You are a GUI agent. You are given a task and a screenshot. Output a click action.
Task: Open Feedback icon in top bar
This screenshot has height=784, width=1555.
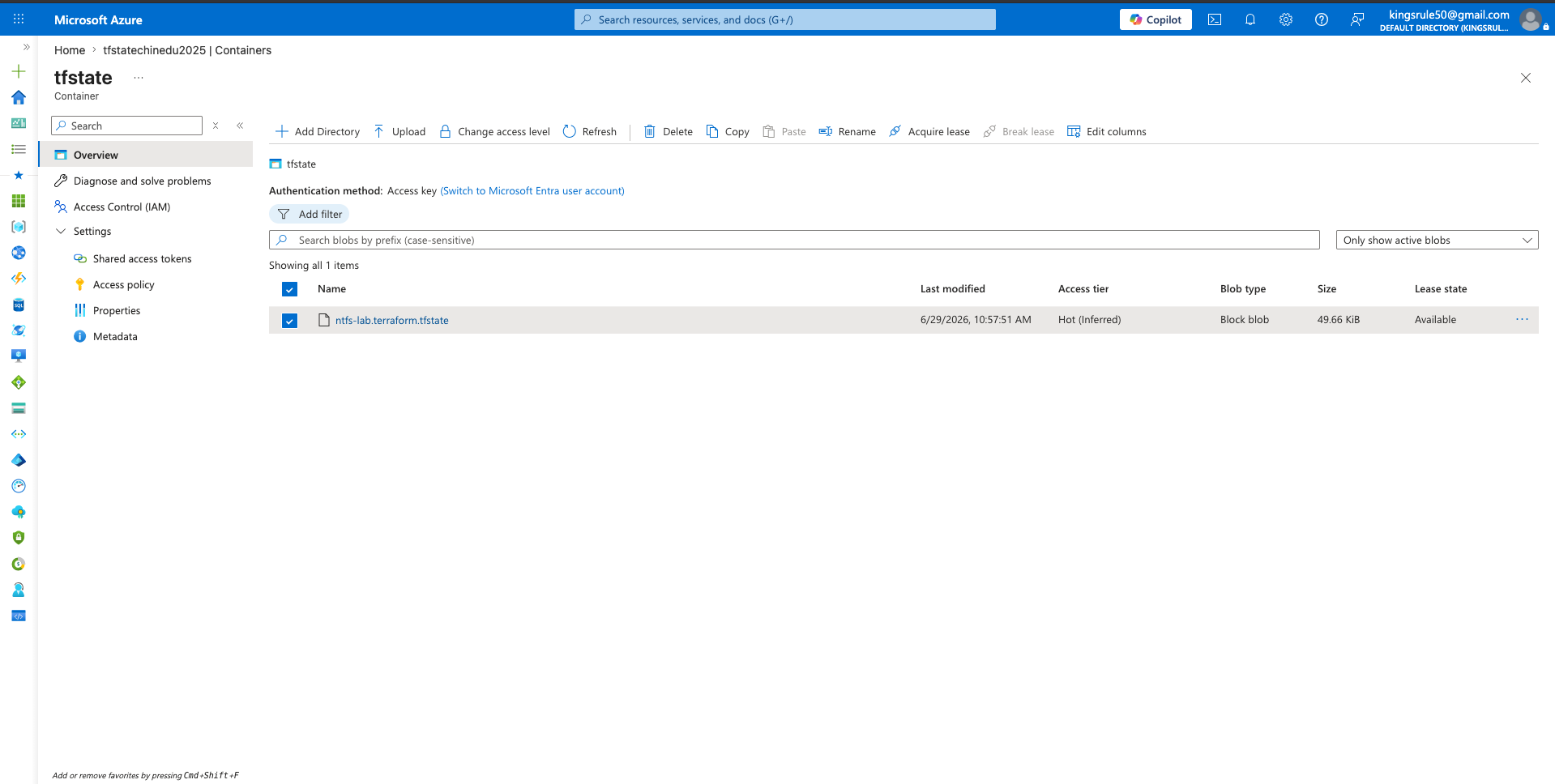coord(1357,19)
